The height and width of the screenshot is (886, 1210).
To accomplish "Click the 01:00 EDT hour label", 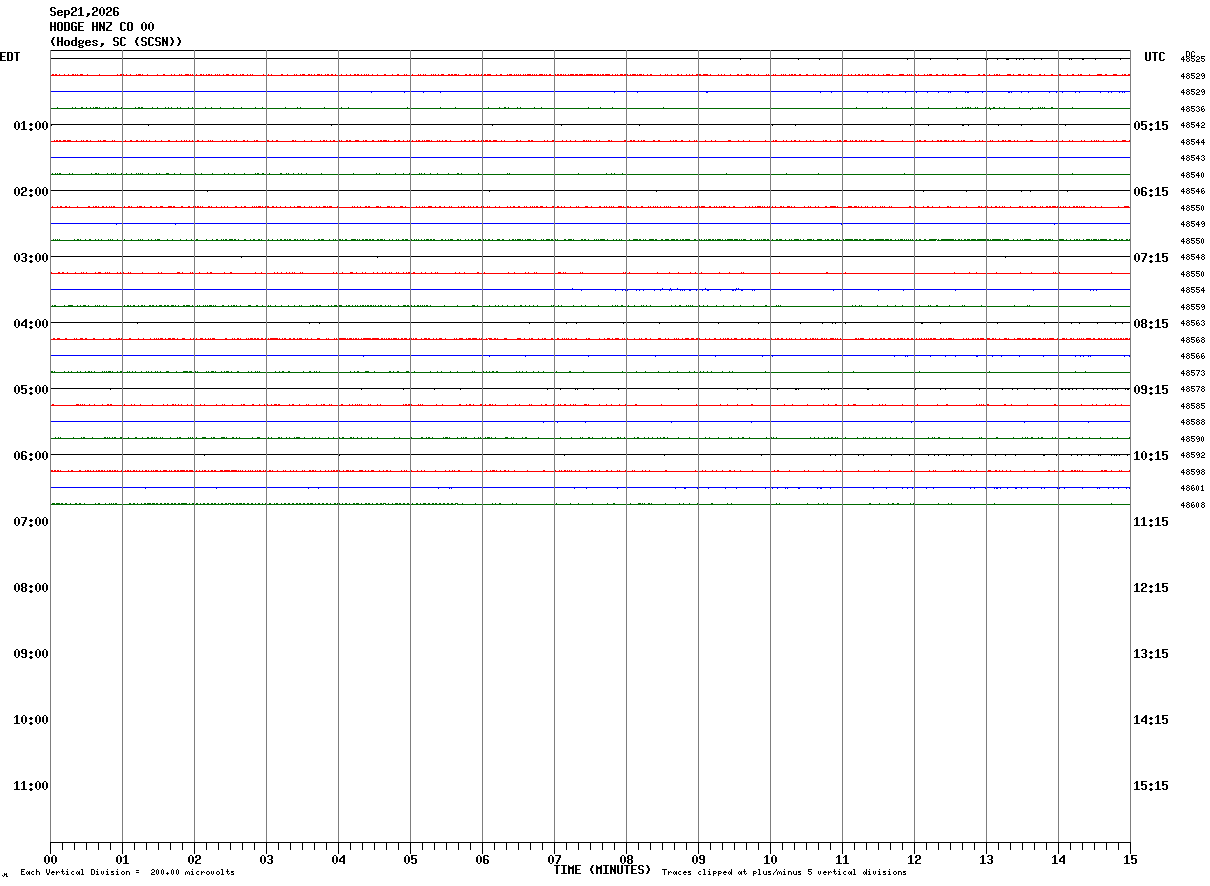I will pos(31,125).
